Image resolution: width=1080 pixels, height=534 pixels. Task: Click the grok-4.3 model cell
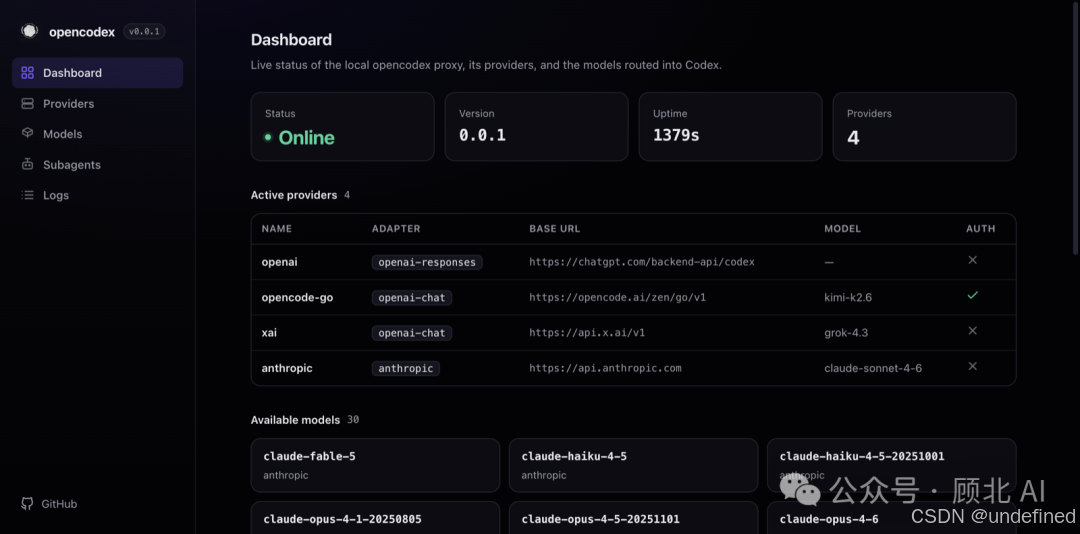tap(847, 333)
